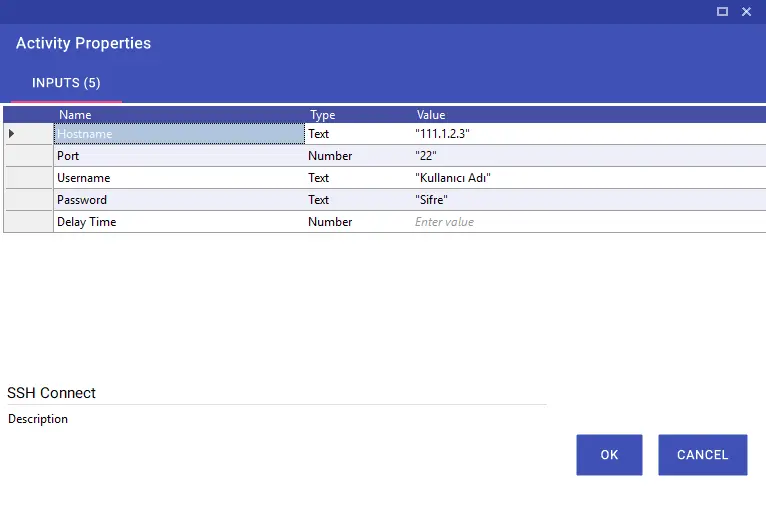The image size is (766, 530).
Task: Close the Activity Properties dialog
Action: [746, 11]
